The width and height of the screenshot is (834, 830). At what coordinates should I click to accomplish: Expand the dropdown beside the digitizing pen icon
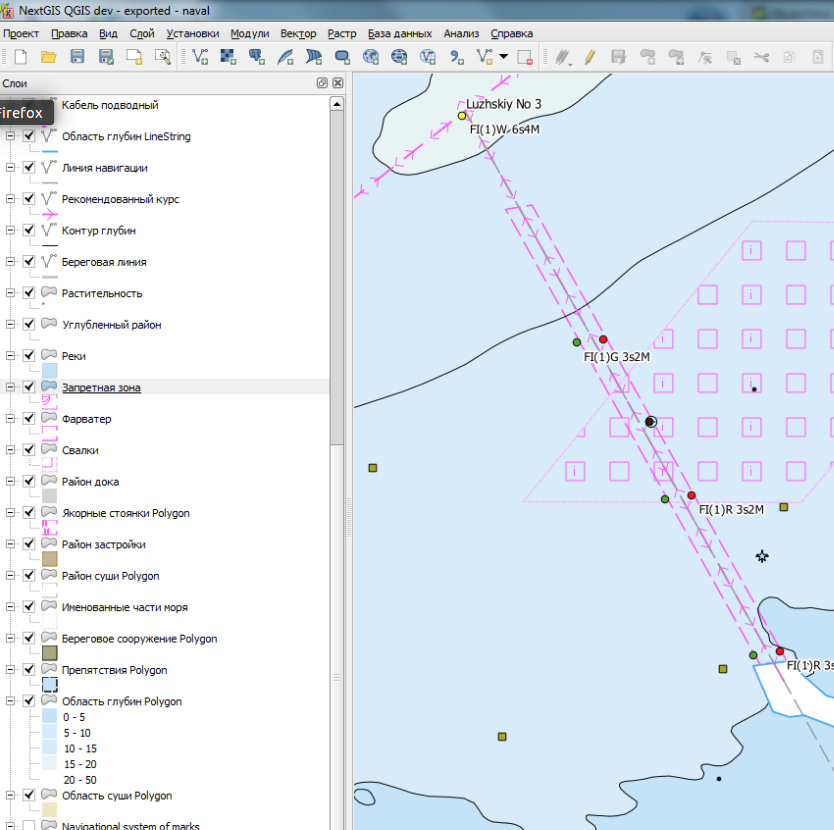572,63
